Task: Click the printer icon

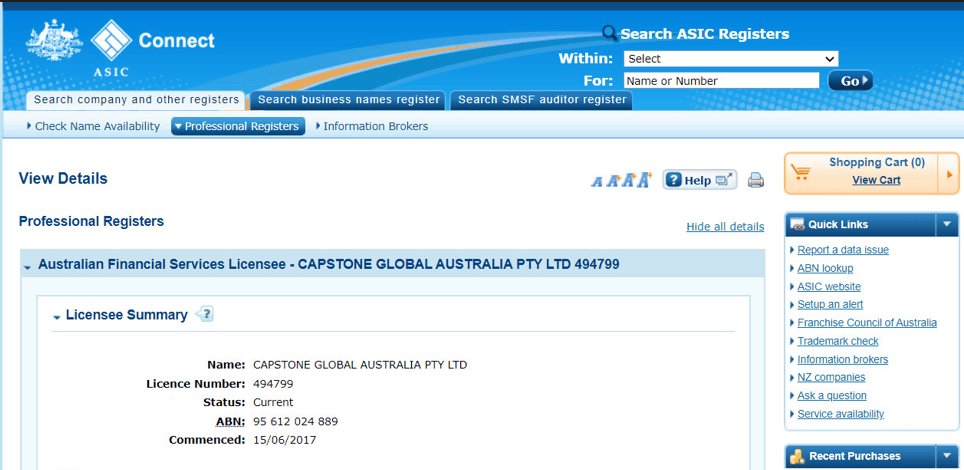Action: click(x=755, y=180)
